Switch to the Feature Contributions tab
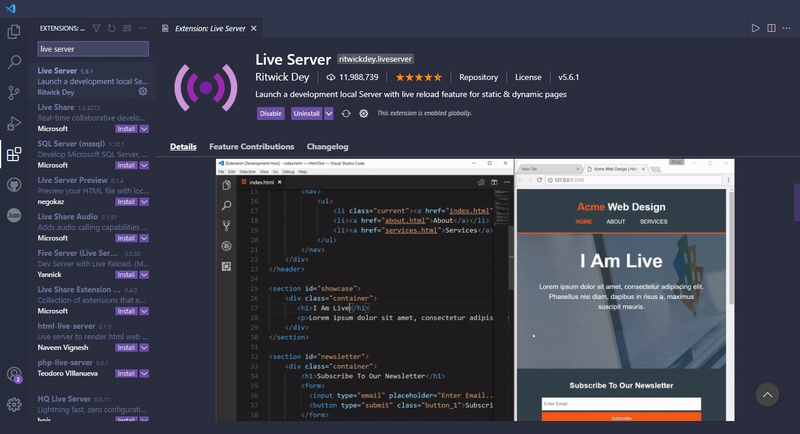The height and width of the screenshot is (434, 800). [252, 146]
